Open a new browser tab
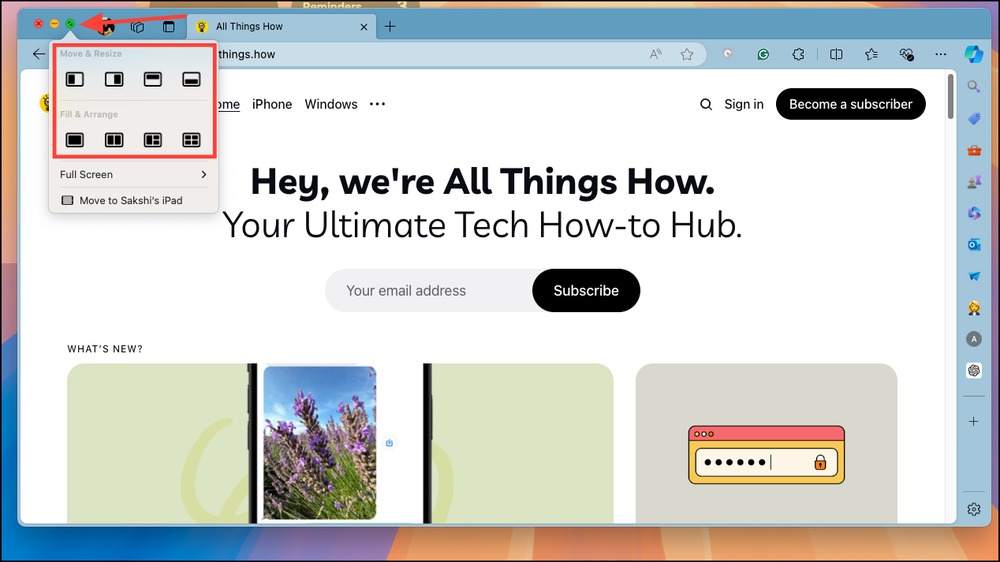Viewport: 1000px width, 562px height. pos(390,26)
